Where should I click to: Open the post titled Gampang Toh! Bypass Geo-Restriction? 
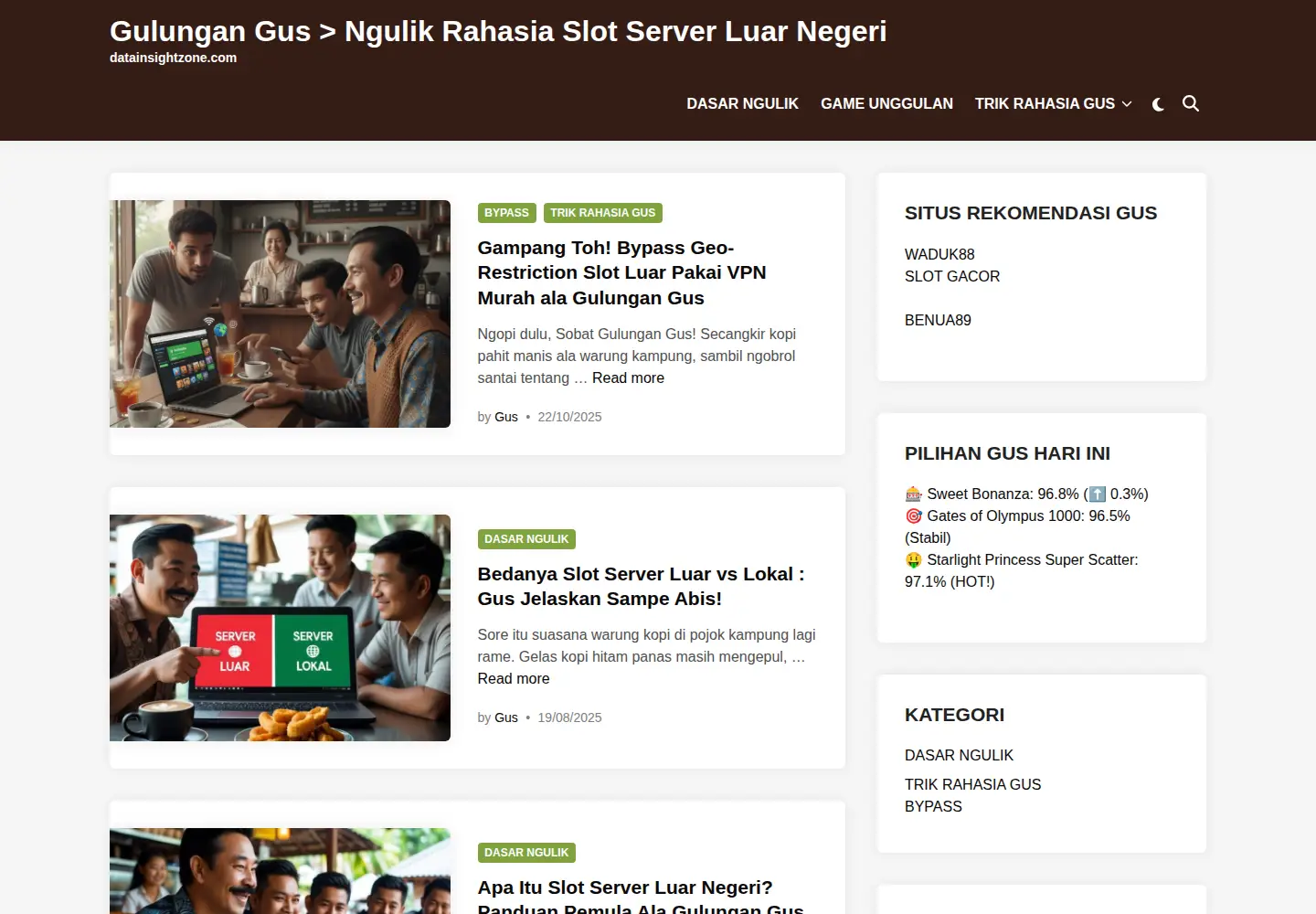pos(621,272)
